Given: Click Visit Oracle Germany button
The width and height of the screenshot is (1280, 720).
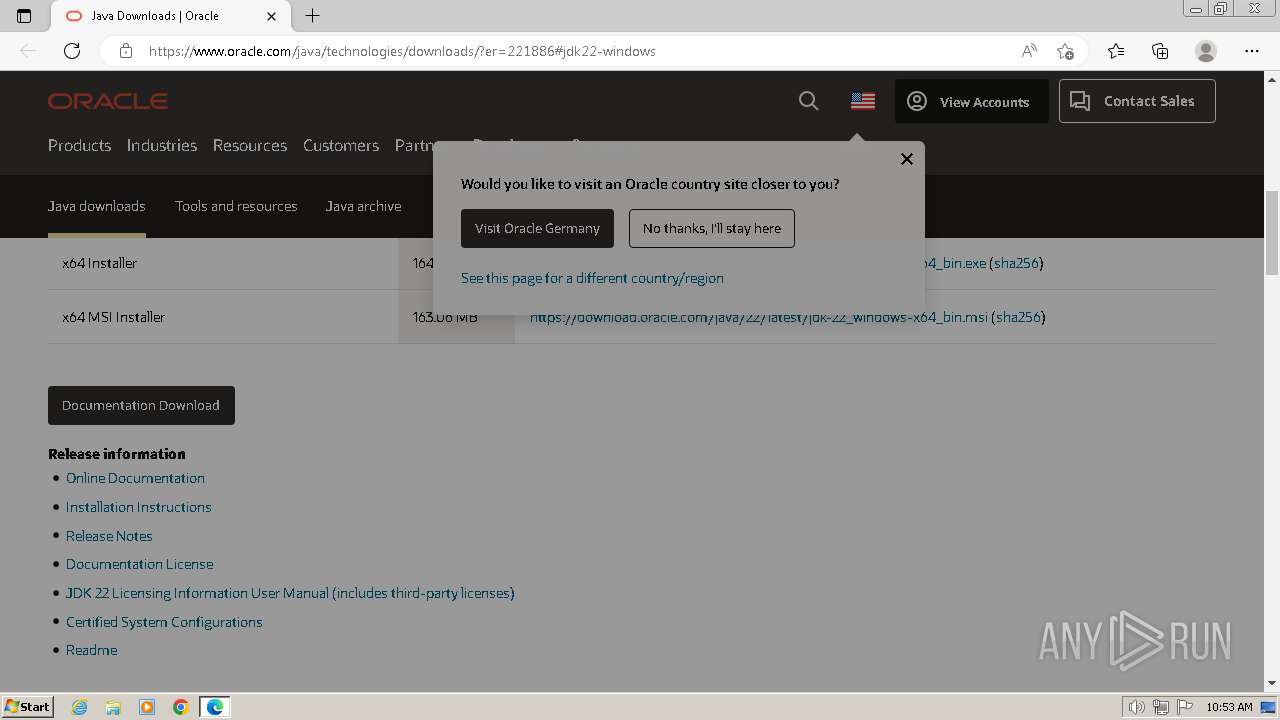Looking at the screenshot, I should pyautogui.click(x=537, y=228).
